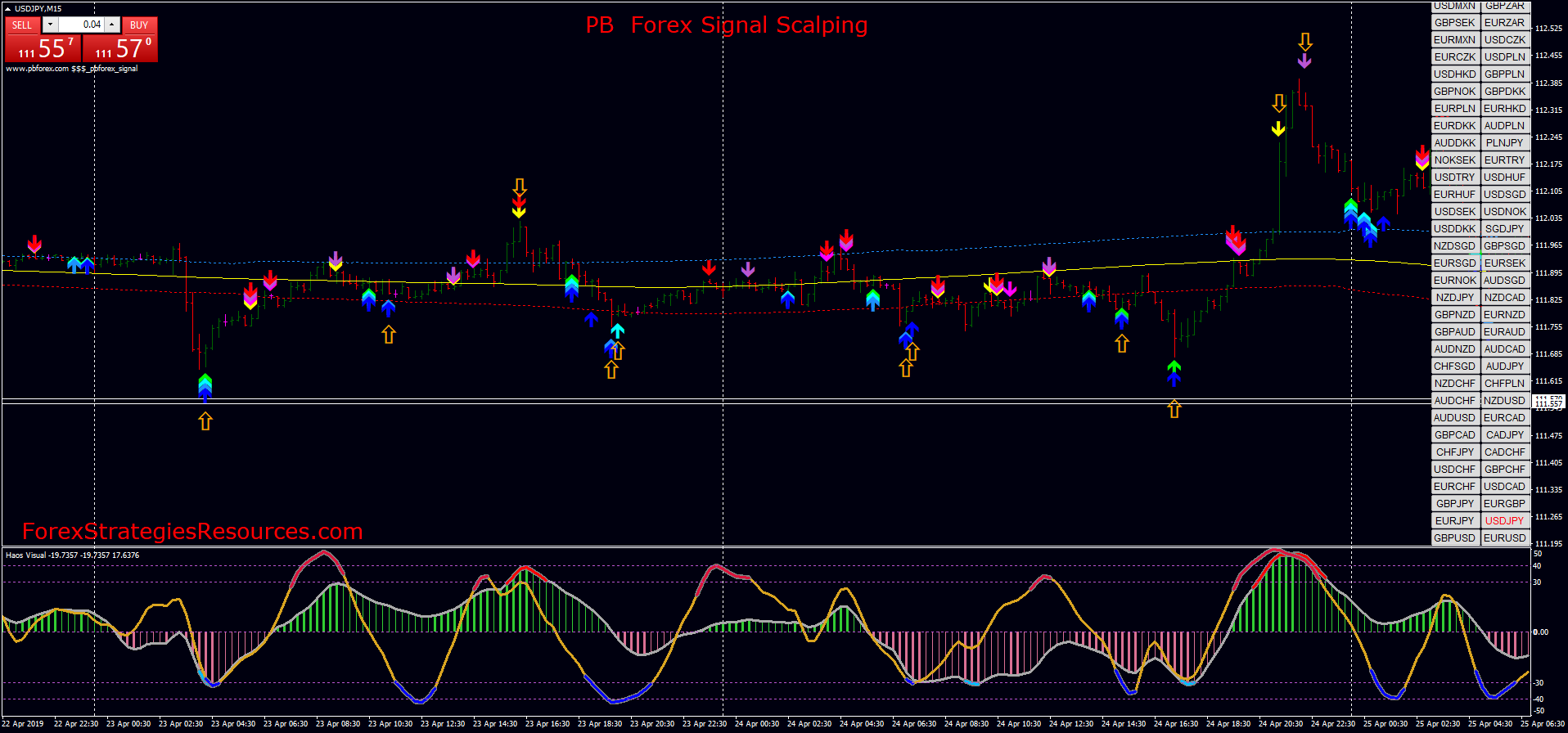Click the BUY button in trading panel
The width and height of the screenshot is (1568, 733).
pyautogui.click(x=139, y=25)
